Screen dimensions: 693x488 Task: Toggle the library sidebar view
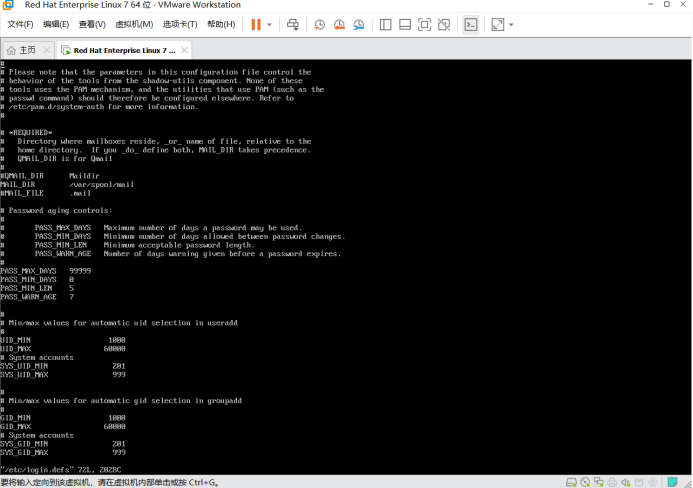click(x=385, y=25)
